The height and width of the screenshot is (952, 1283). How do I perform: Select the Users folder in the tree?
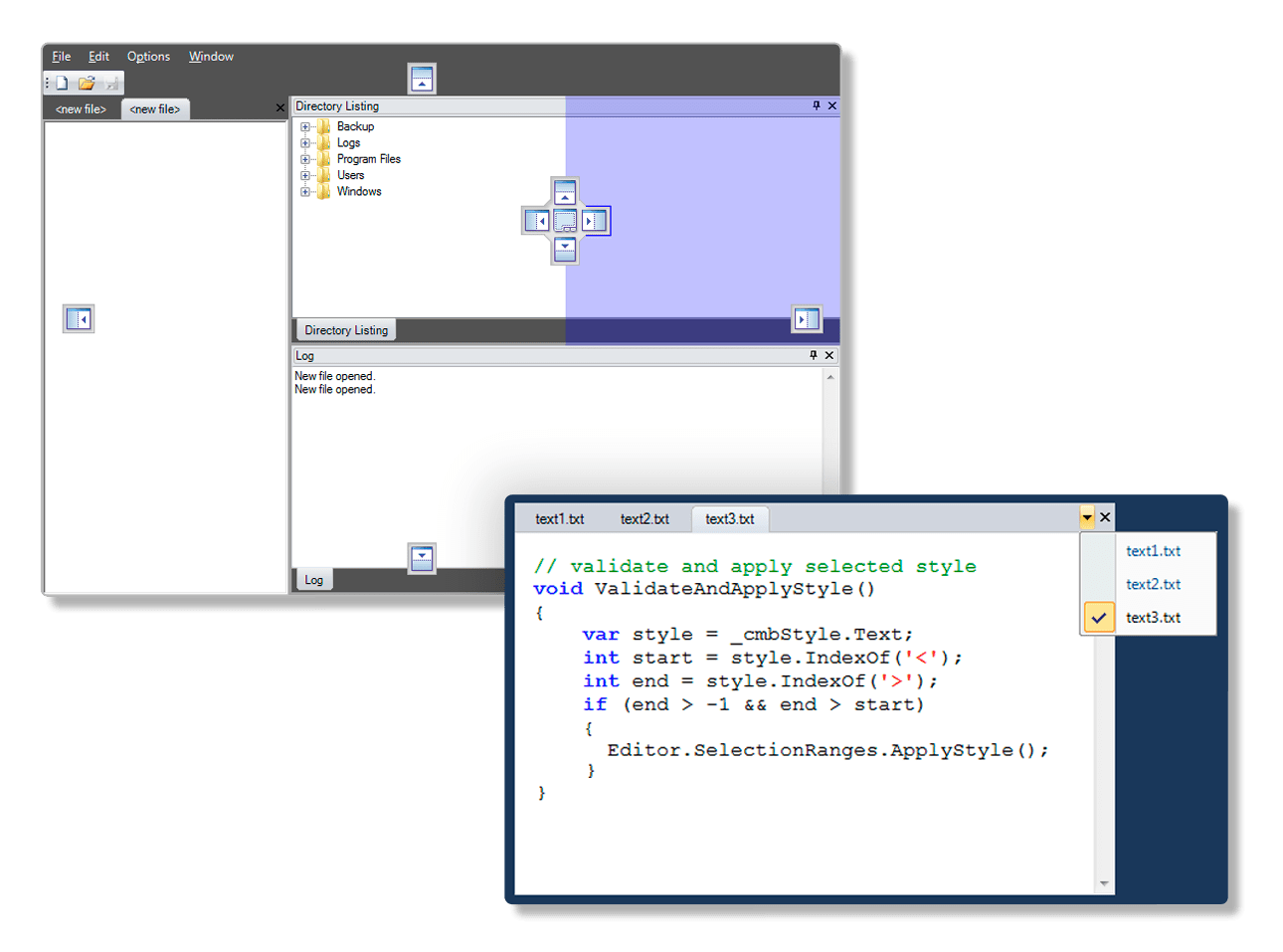[352, 174]
